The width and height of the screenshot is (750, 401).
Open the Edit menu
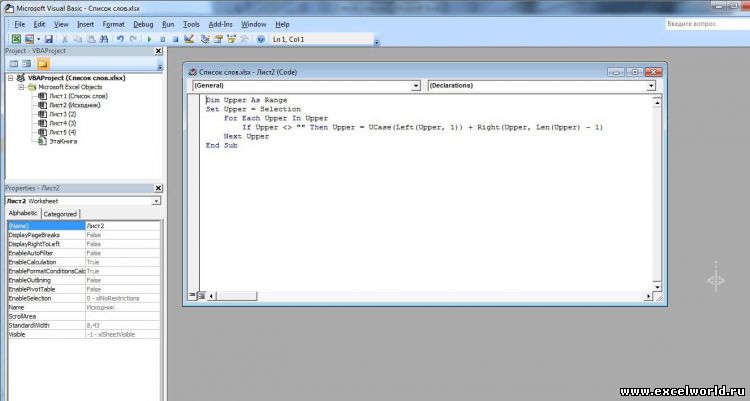(x=39, y=24)
